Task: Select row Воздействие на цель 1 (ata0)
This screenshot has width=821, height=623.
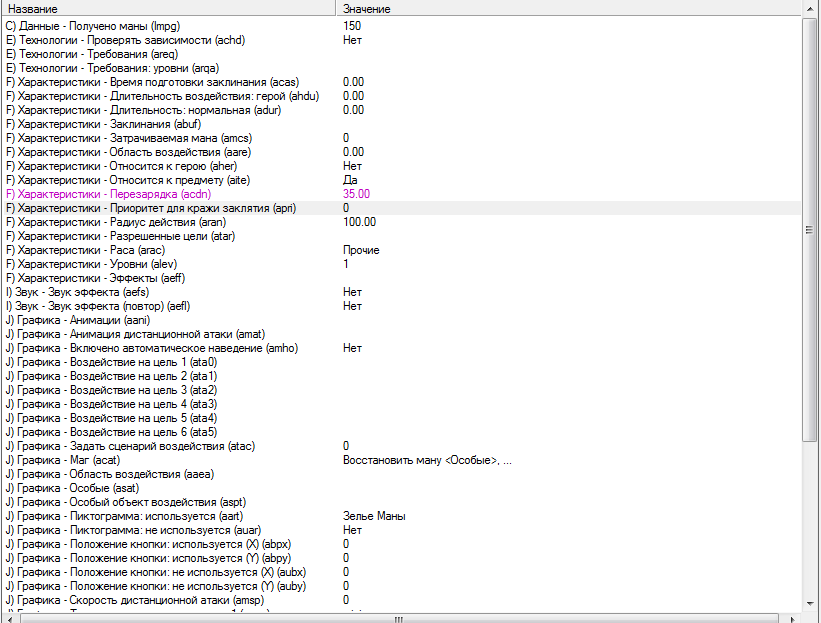Action: pos(402,362)
